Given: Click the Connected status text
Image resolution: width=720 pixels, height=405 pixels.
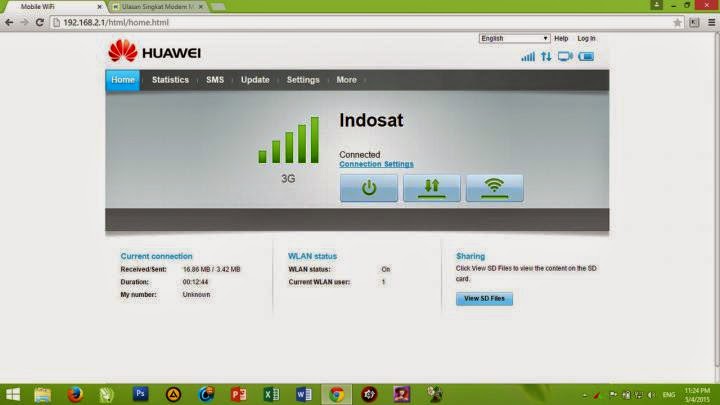Looking at the screenshot, I should (360, 155).
